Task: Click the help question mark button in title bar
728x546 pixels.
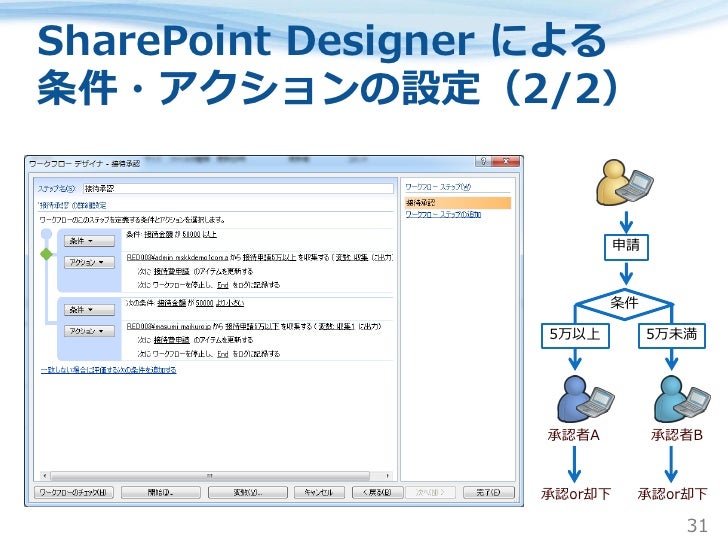Action: point(483,162)
